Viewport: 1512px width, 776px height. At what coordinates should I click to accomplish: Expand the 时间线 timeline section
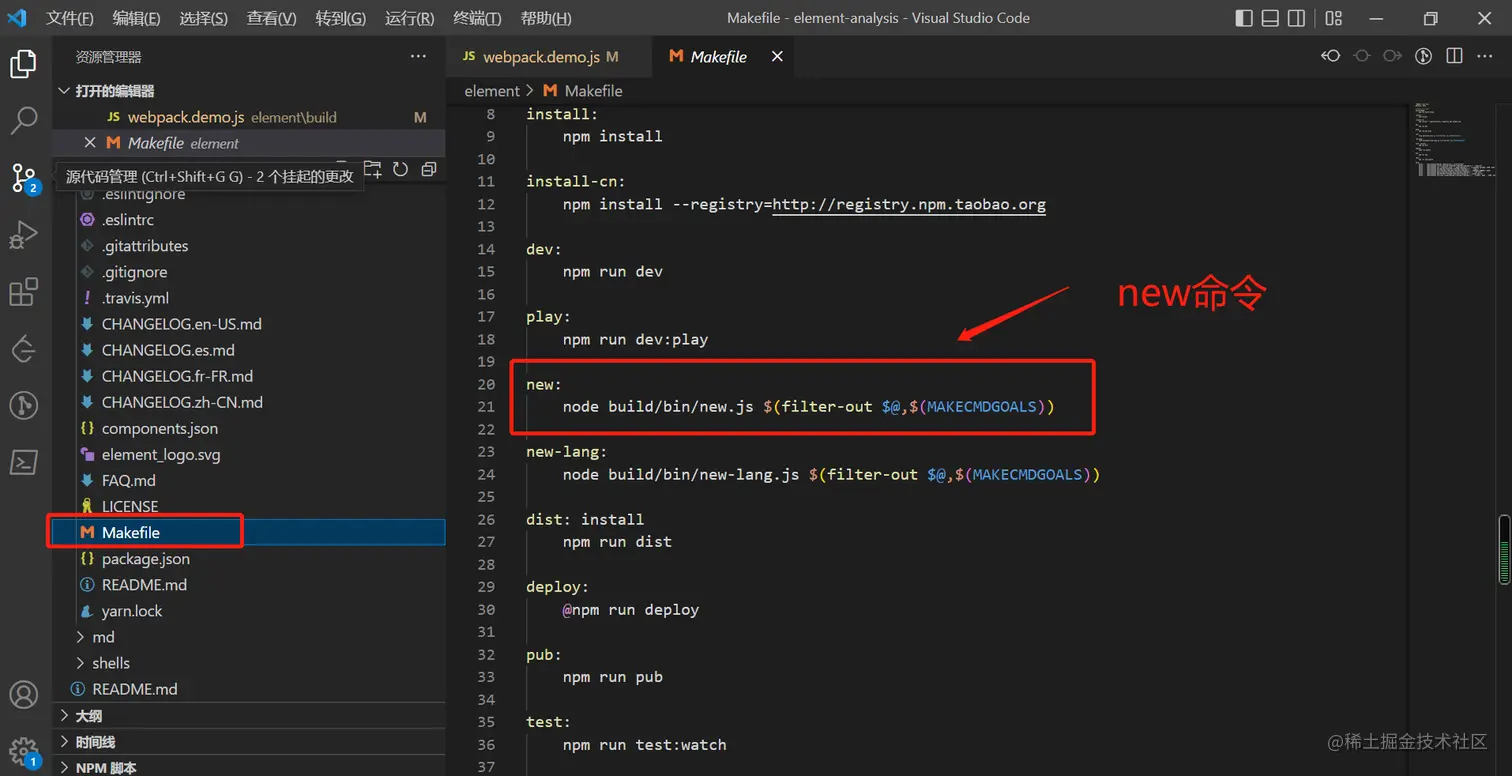point(249,742)
